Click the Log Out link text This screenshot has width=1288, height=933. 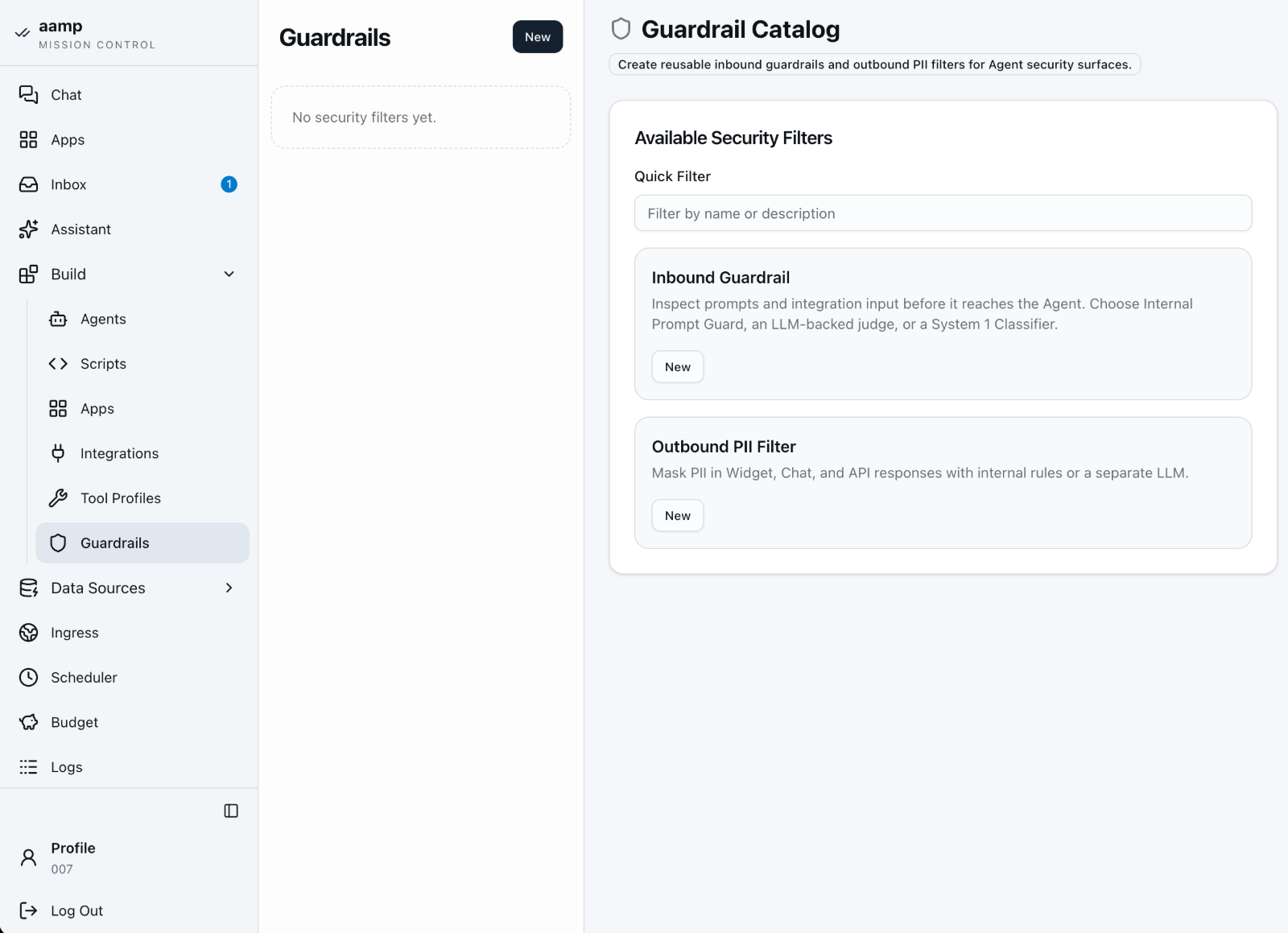coord(77,910)
